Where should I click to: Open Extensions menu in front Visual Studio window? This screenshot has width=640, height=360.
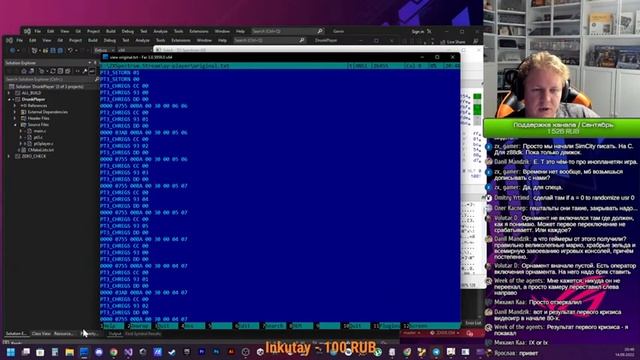[x=181, y=40]
